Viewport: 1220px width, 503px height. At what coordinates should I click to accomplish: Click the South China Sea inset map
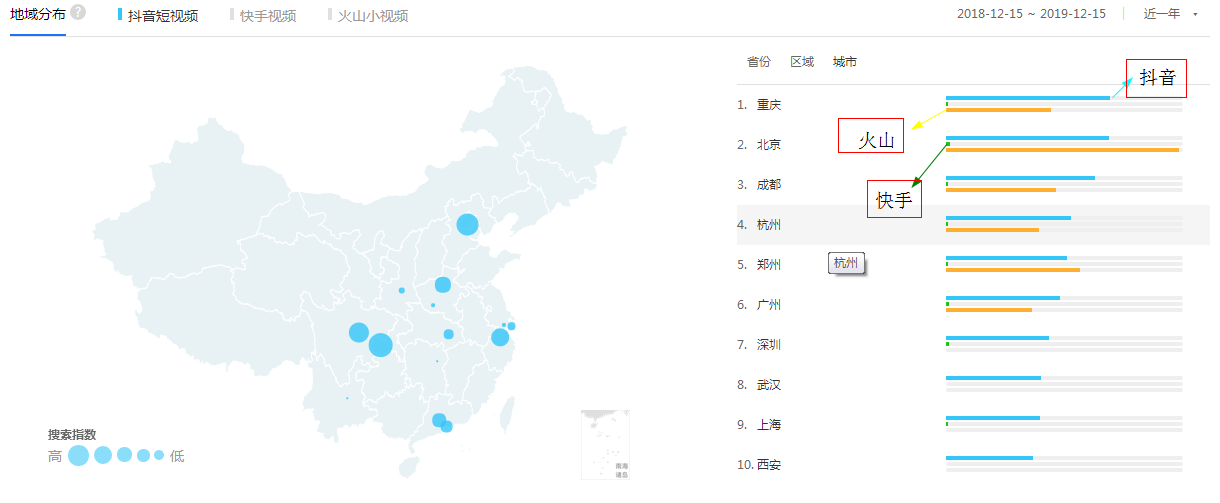tap(605, 444)
